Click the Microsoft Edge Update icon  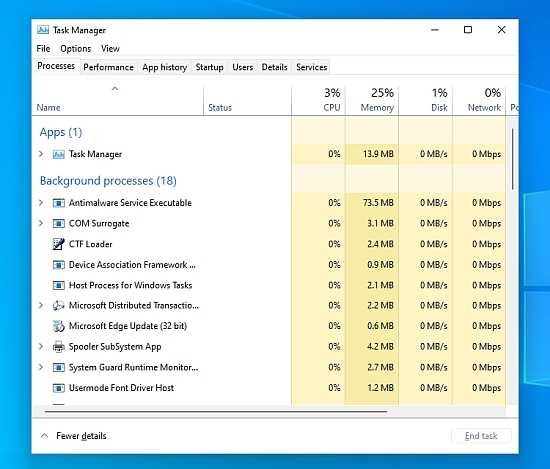(x=58, y=326)
